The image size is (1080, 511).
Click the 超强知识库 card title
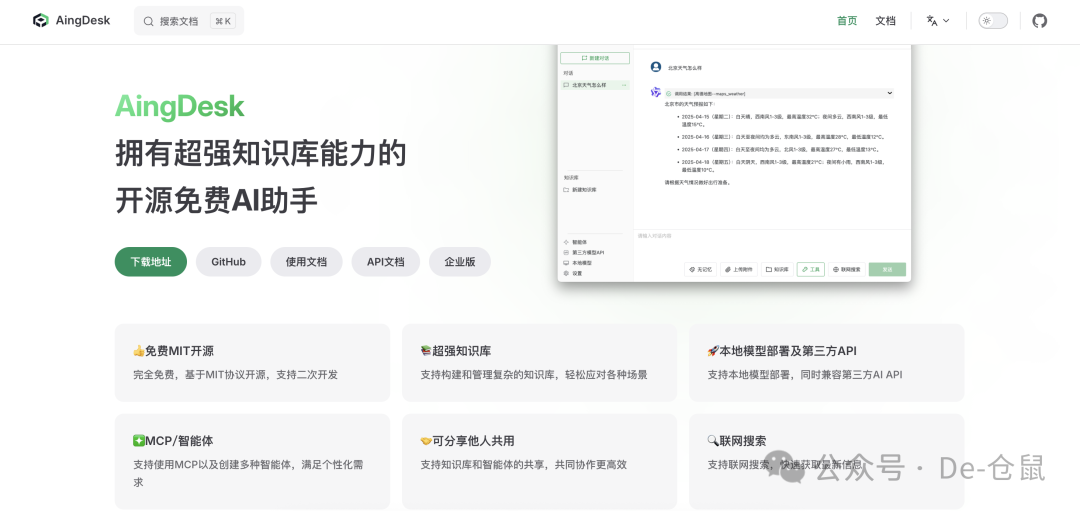[456, 351]
